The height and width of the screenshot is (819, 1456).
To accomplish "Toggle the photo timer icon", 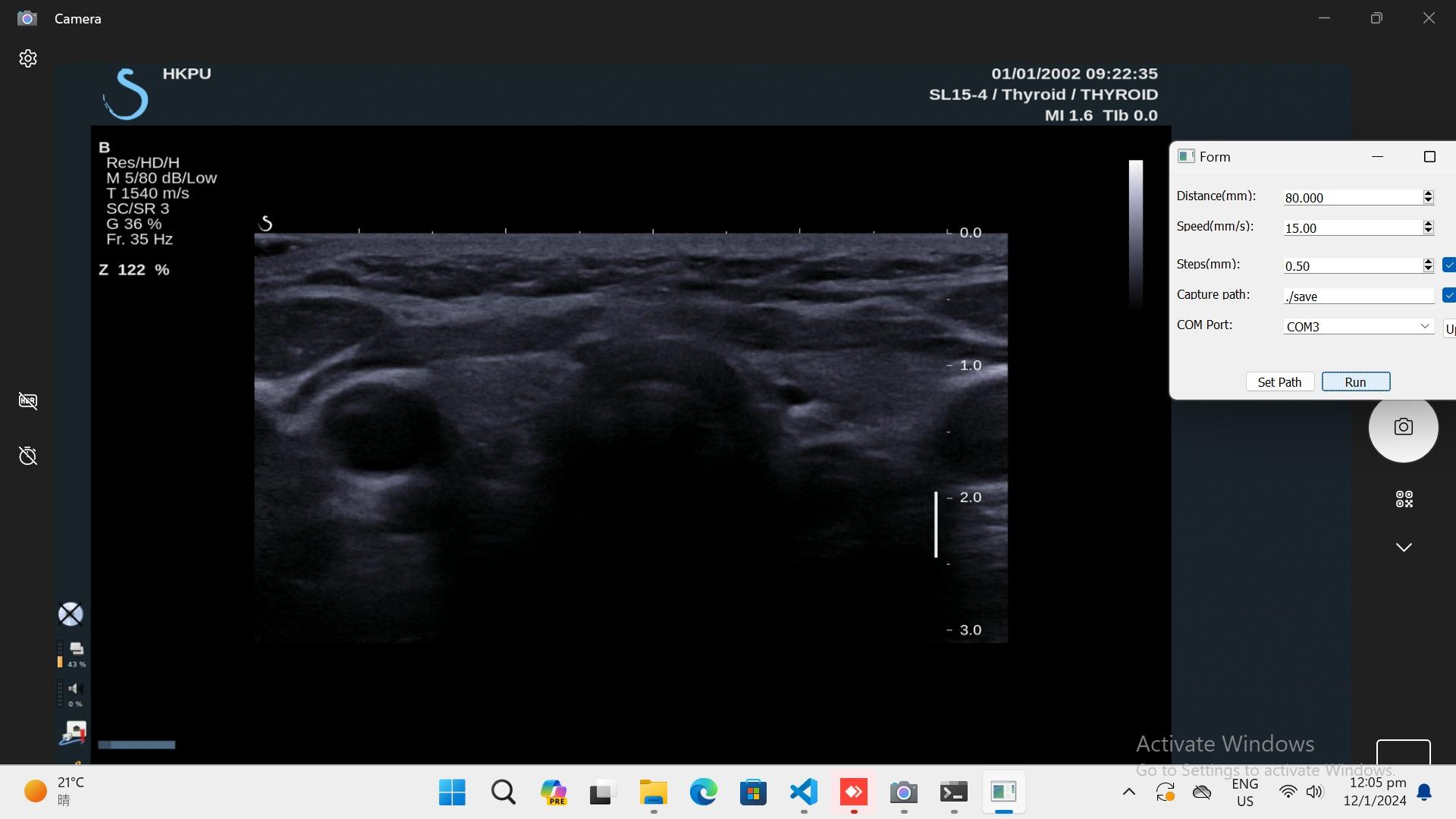I will [x=28, y=456].
